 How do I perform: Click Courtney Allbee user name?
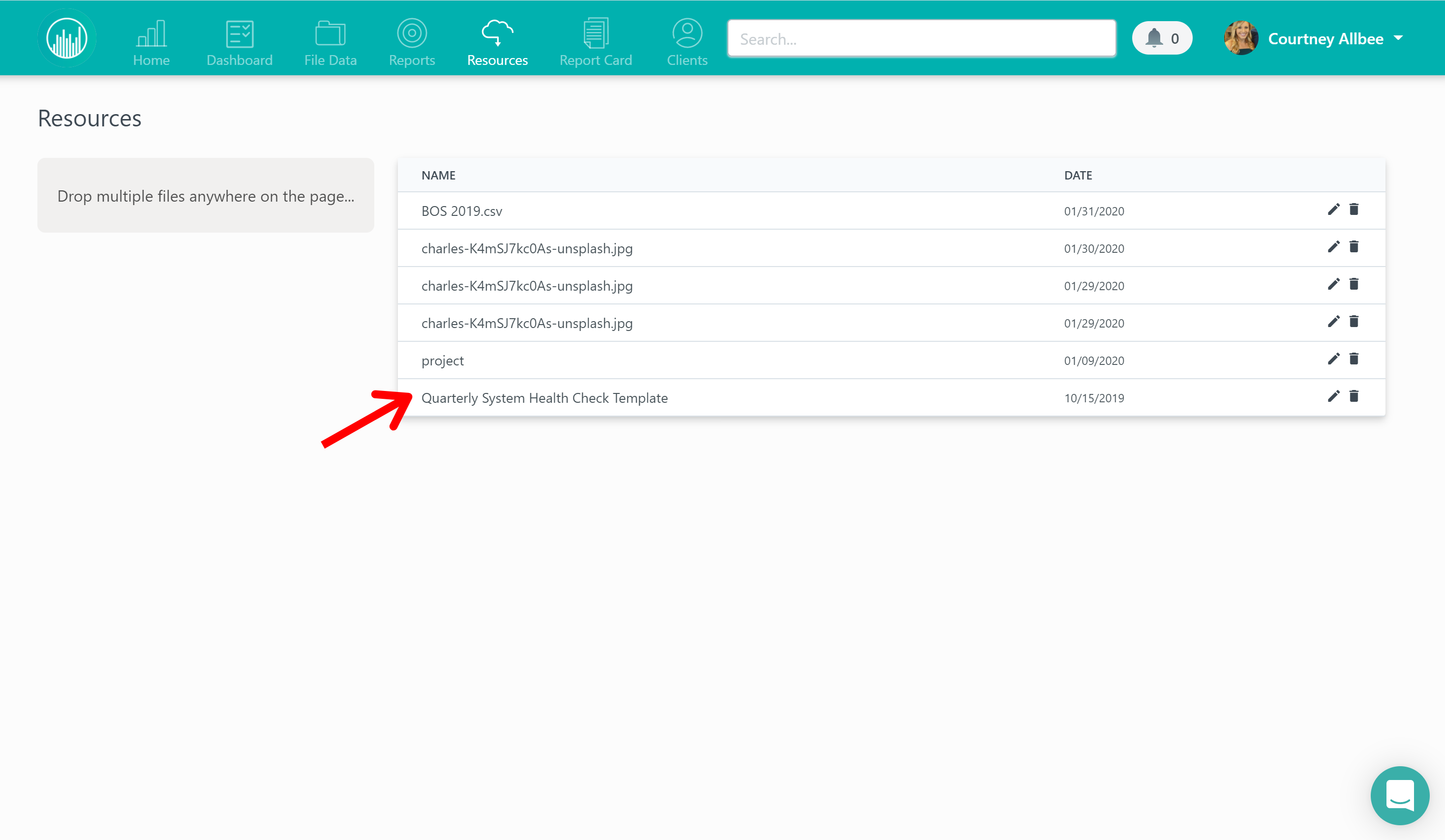coord(1325,38)
